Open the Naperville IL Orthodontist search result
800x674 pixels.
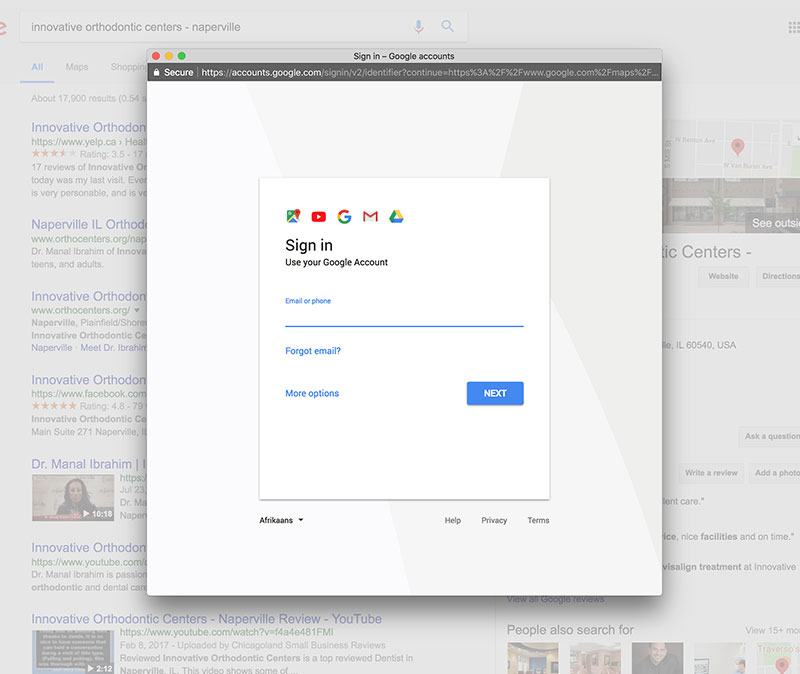tap(89, 224)
